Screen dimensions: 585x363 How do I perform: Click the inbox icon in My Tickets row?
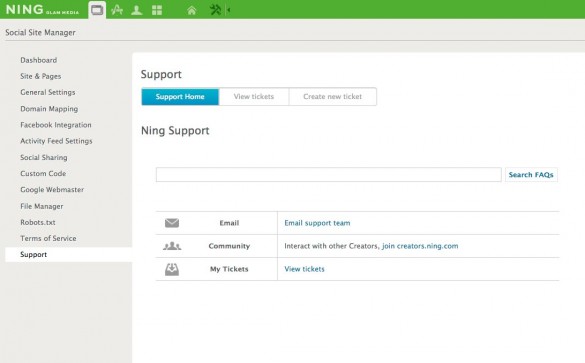[172, 269]
